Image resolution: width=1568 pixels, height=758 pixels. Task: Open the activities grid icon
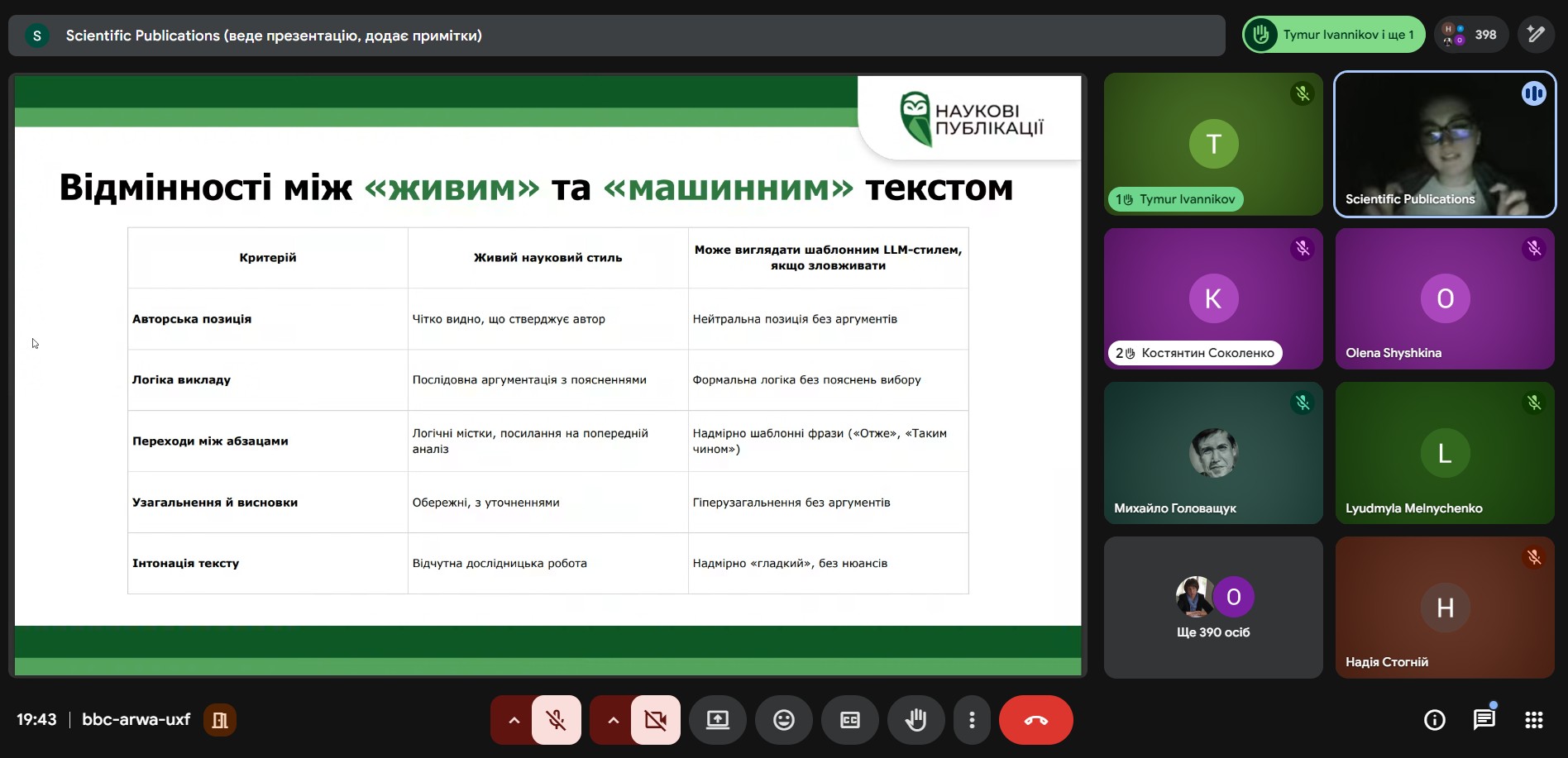[1533, 720]
